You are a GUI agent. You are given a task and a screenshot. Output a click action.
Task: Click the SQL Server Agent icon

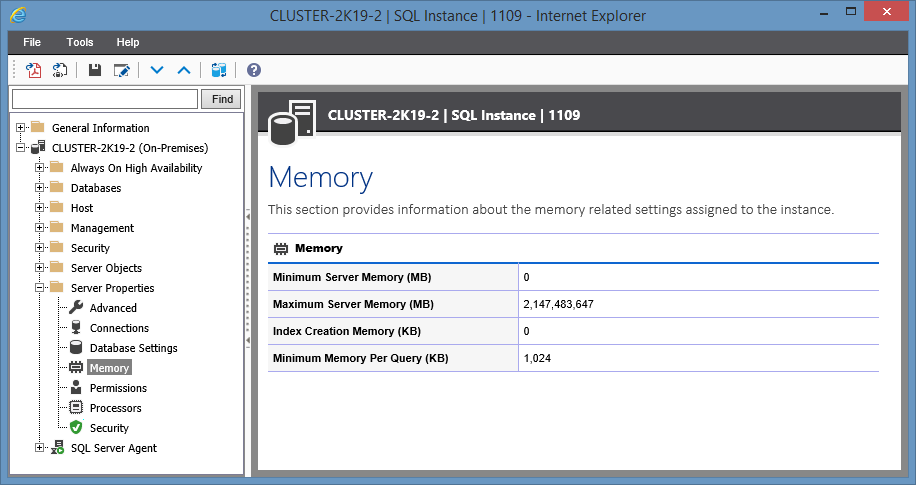(x=57, y=448)
